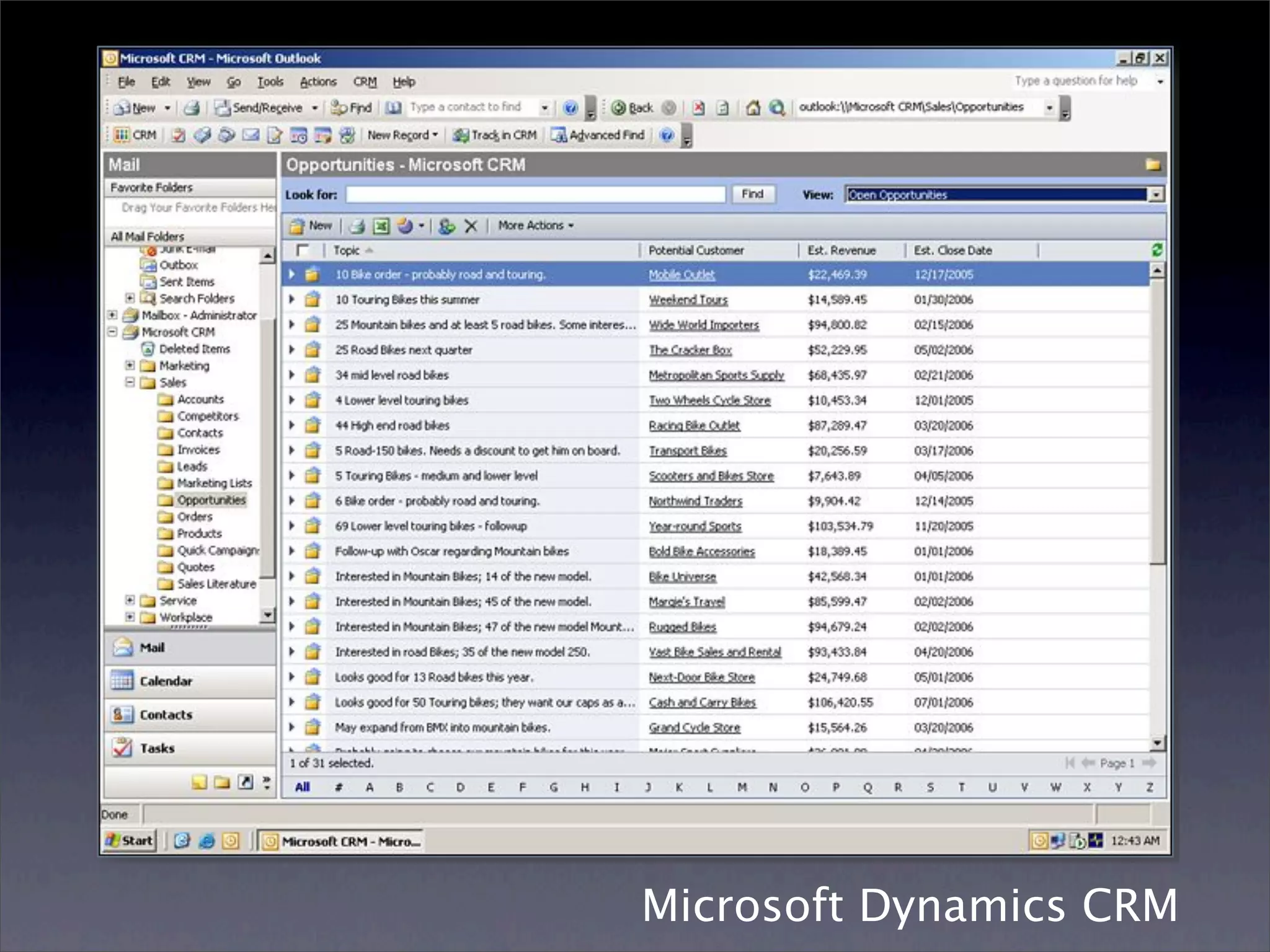Open the Address Book icon
This screenshot has height=952, width=1270.
(393, 108)
